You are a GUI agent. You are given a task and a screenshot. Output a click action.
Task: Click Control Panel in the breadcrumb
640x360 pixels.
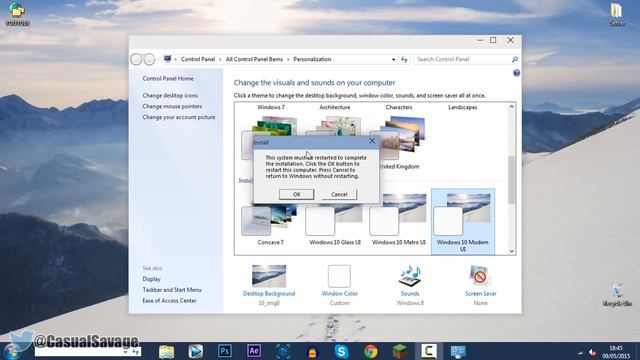(x=198, y=59)
